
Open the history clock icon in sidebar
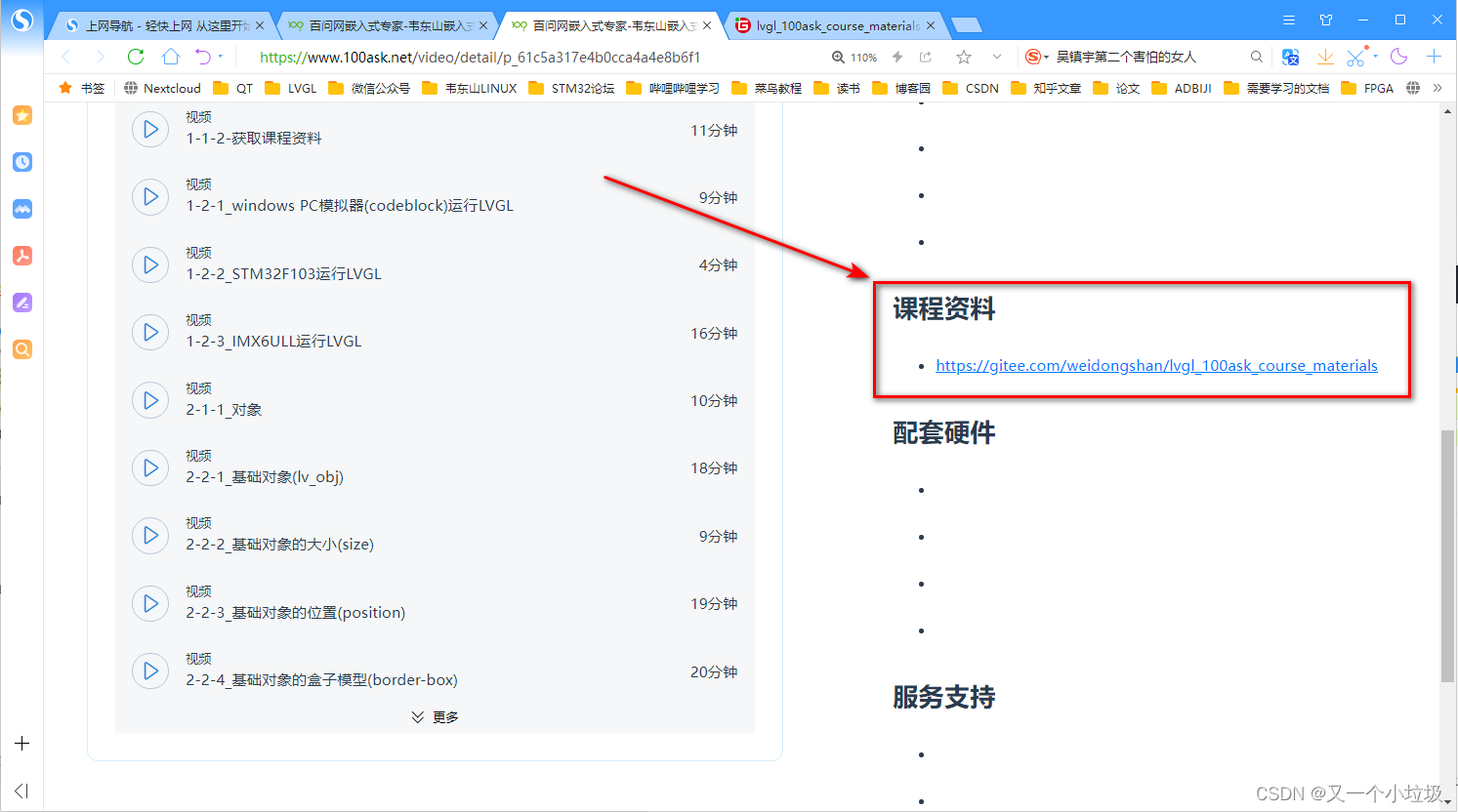[21, 162]
